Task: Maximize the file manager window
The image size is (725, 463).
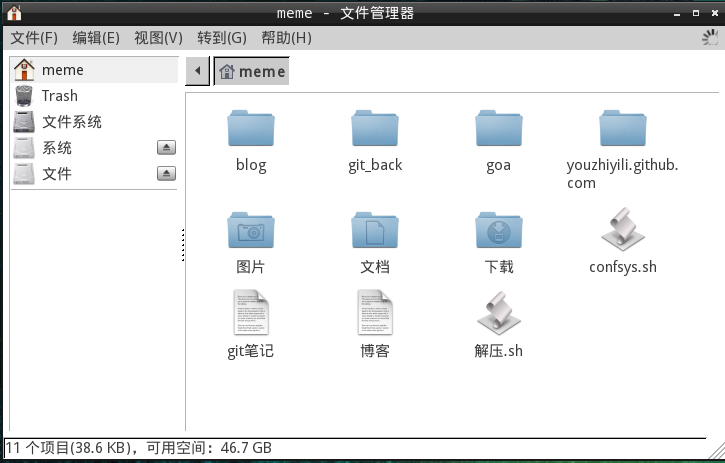Action: tap(696, 13)
